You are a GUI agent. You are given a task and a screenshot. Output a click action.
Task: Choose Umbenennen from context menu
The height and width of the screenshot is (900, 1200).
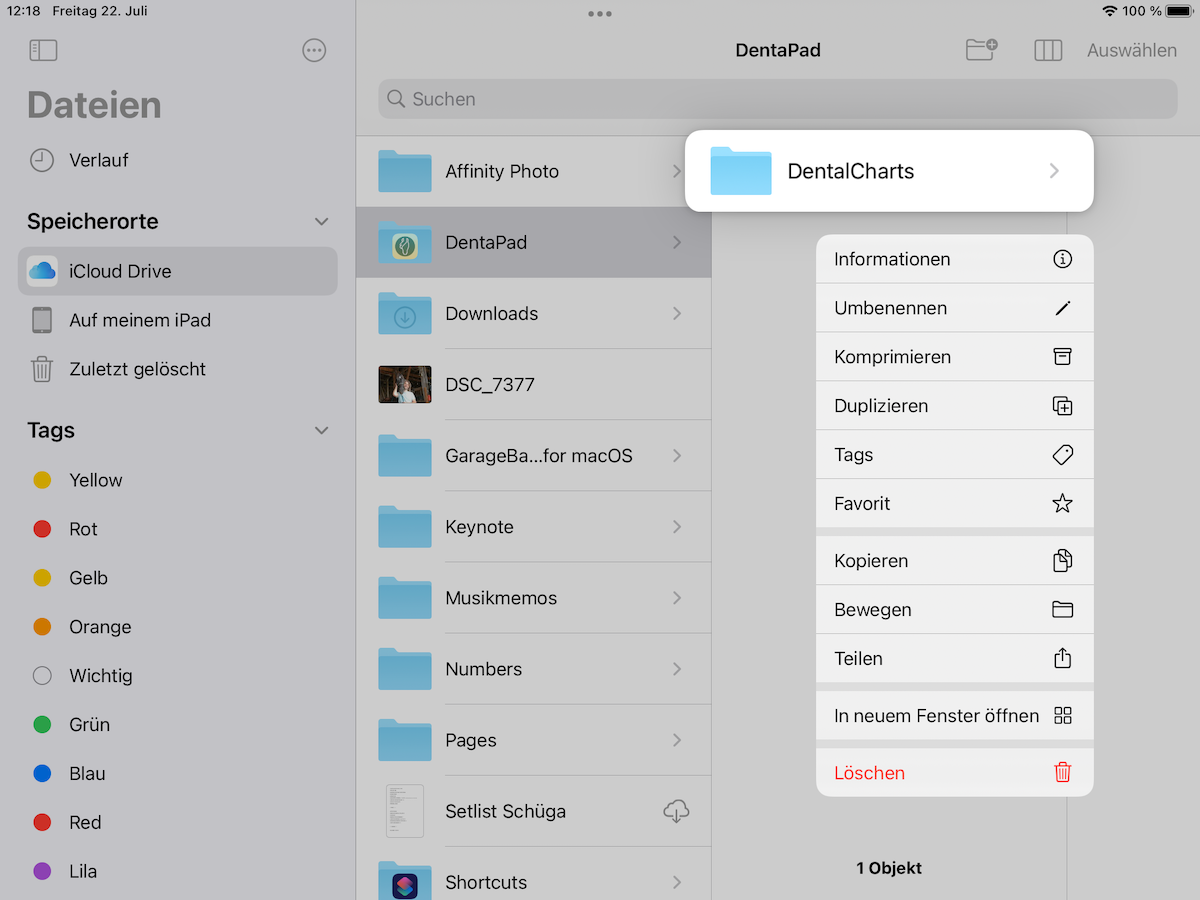pyautogui.click(x=955, y=308)
